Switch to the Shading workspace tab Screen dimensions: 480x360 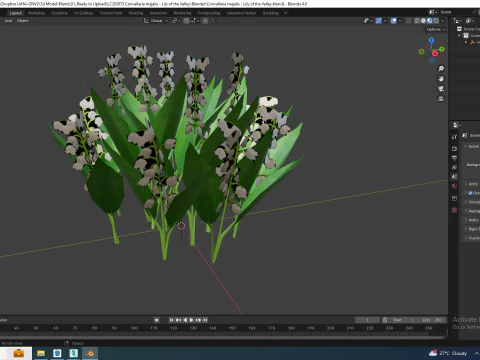pos(136,13)
